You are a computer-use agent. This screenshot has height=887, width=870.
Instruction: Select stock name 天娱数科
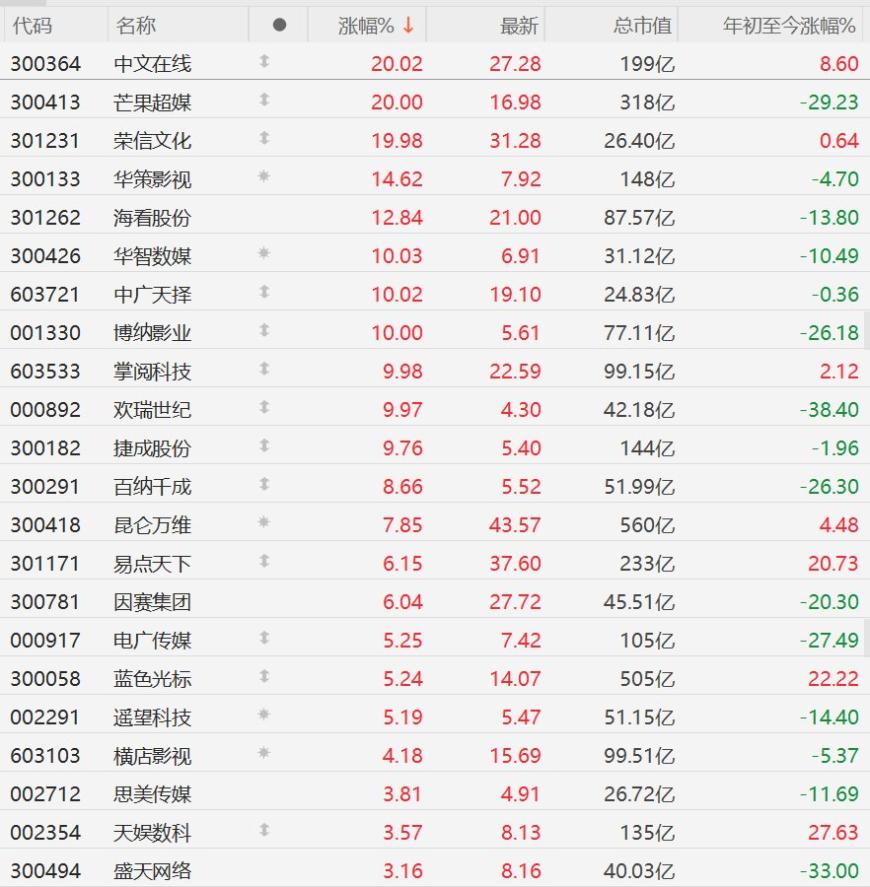[152, 833]
